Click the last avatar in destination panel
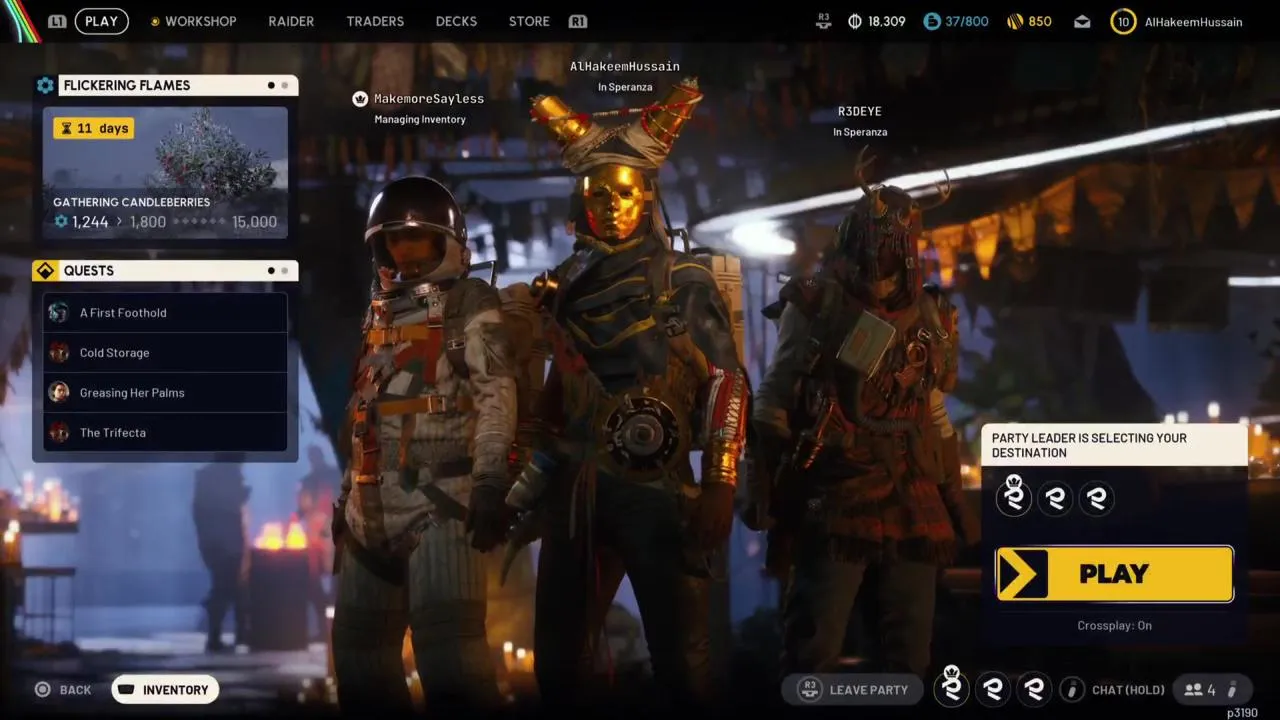This screenshot has height=720, width=1280. pyautogui.click(x=1097, y=498)
